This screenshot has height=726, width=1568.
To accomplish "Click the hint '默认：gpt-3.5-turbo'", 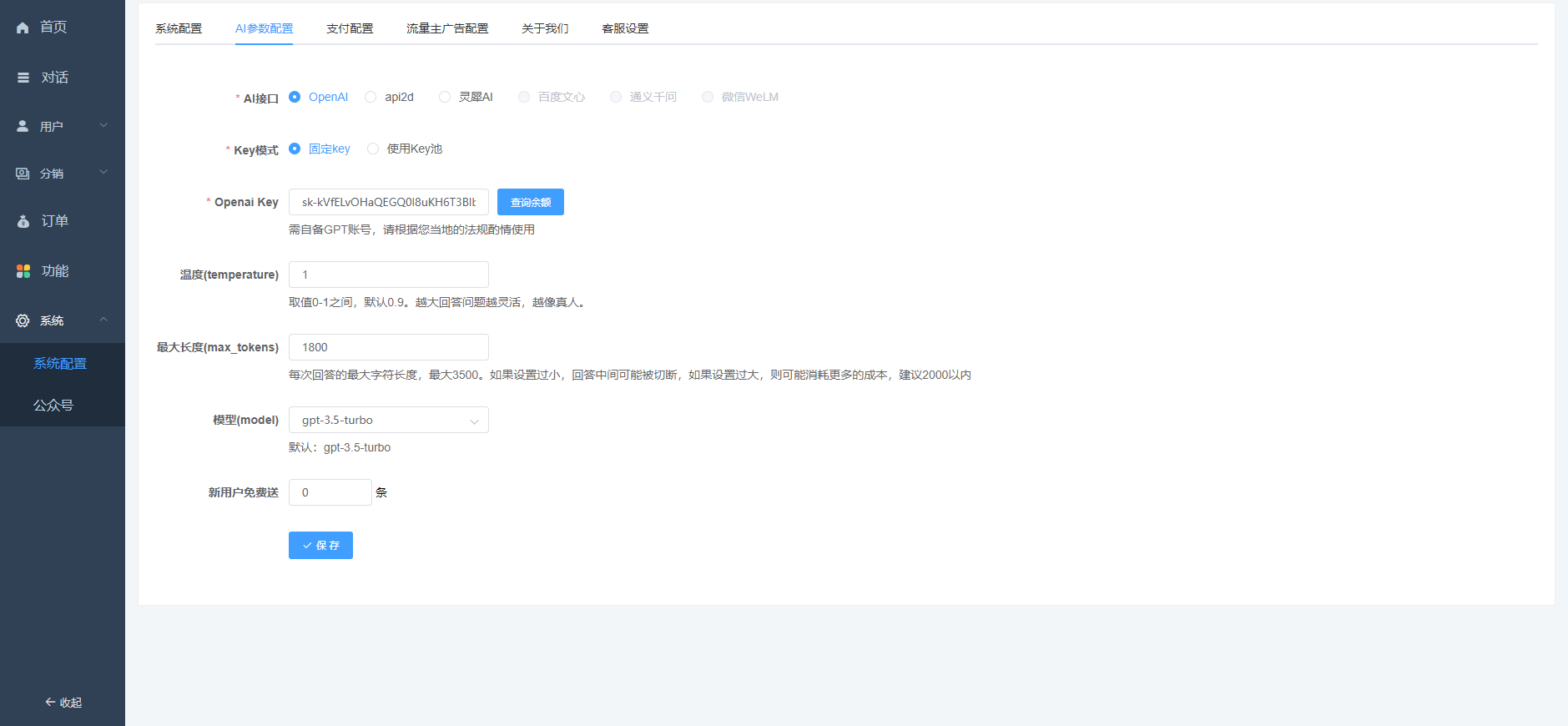I will pyautogui.click(x=340, y=447).
